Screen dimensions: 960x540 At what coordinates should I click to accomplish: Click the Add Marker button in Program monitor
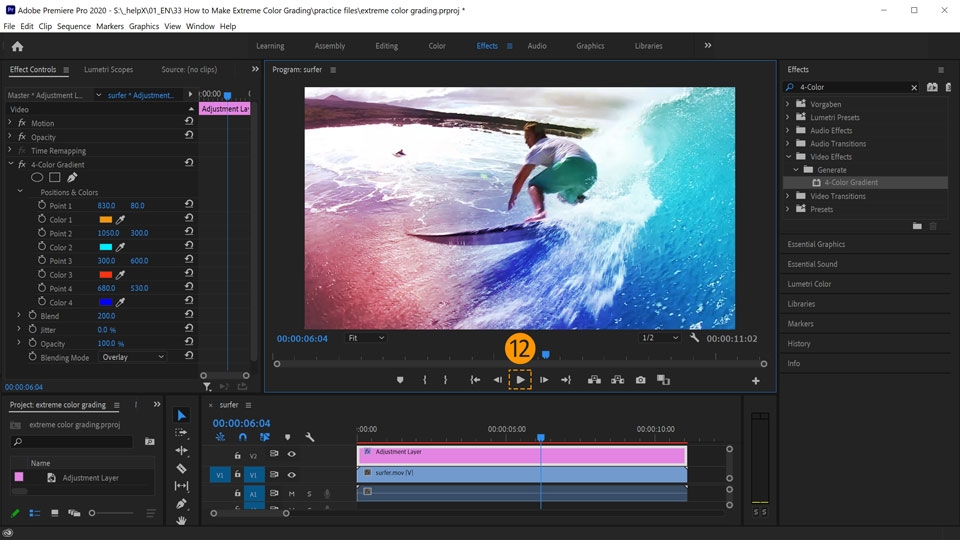click(400, 380)
